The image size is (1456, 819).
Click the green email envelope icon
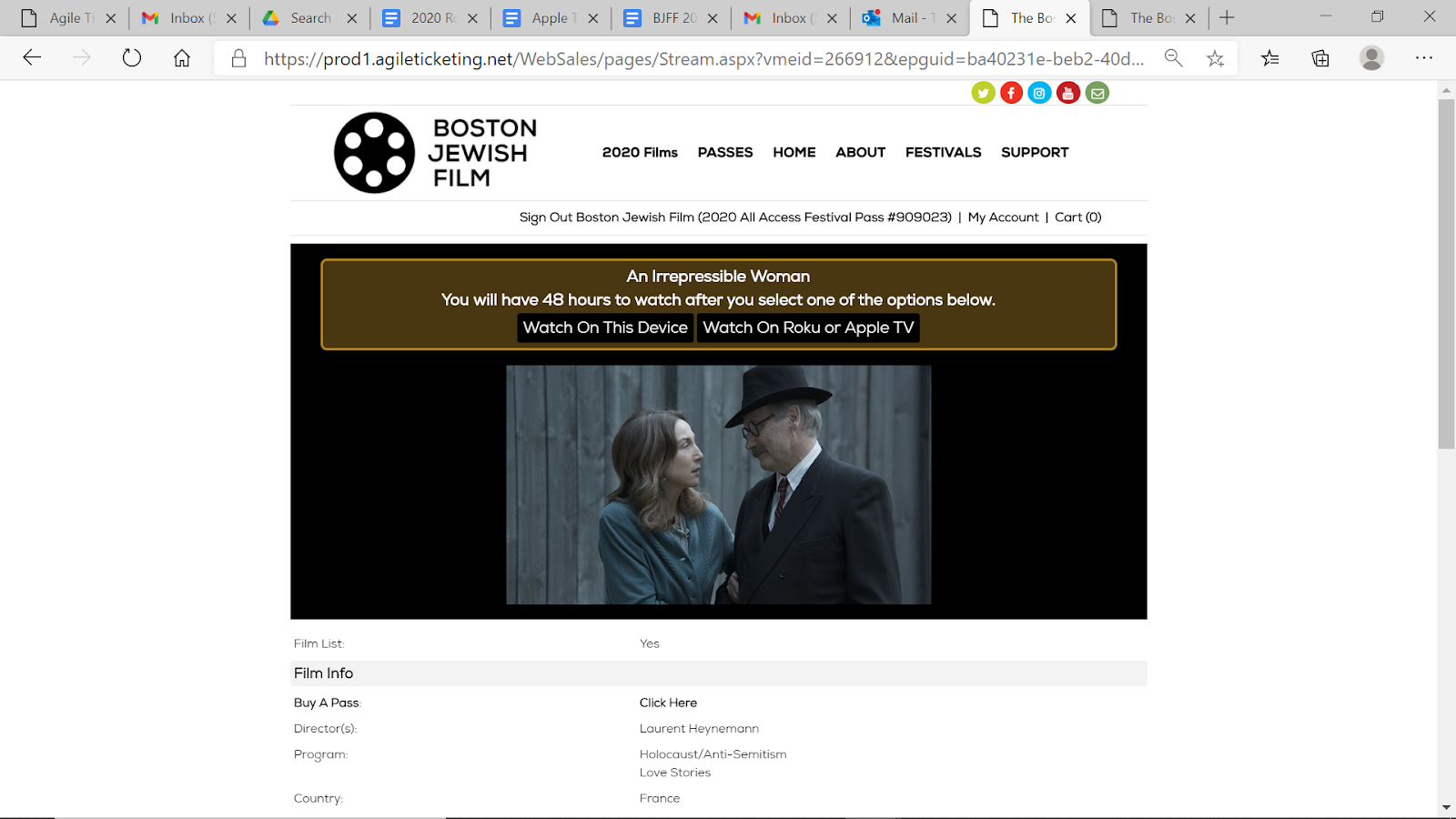[x=1097, y=93]
